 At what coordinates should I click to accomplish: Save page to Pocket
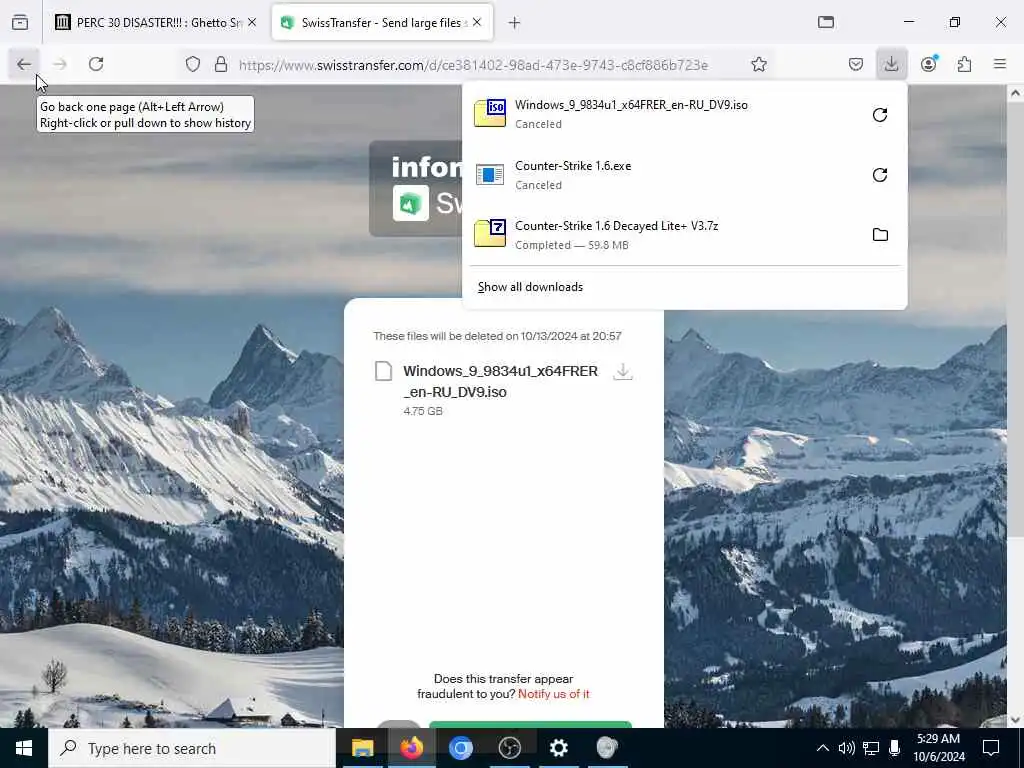856,64
